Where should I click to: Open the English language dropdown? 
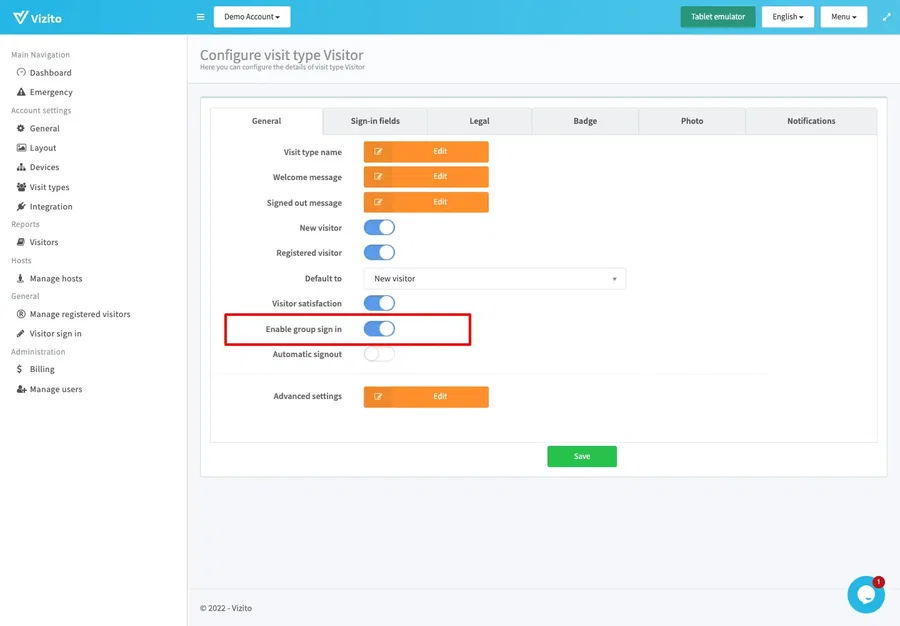(788, 17)
